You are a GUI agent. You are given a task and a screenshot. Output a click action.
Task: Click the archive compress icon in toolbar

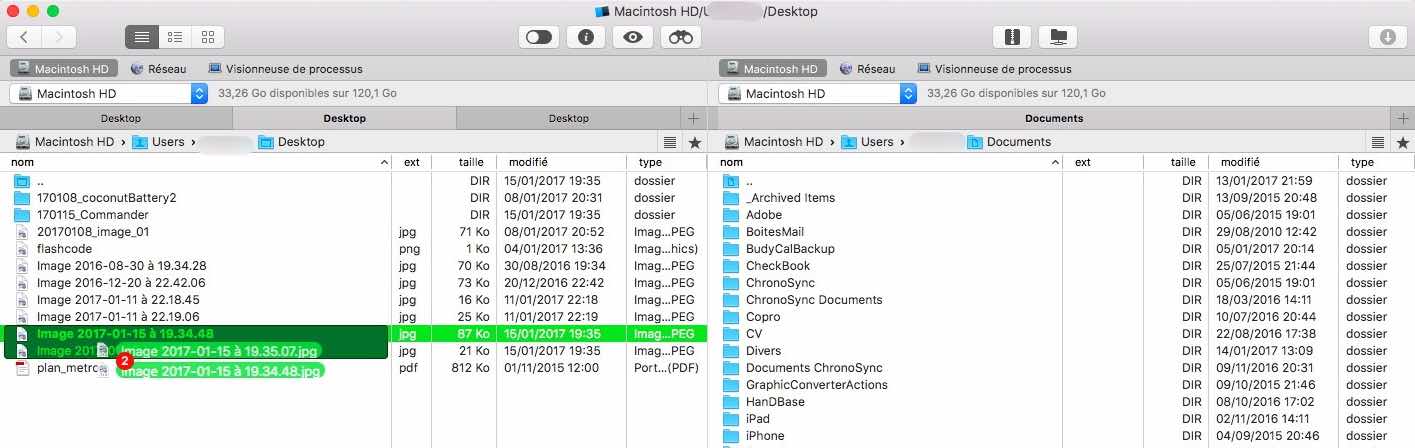pos(1011,37)
